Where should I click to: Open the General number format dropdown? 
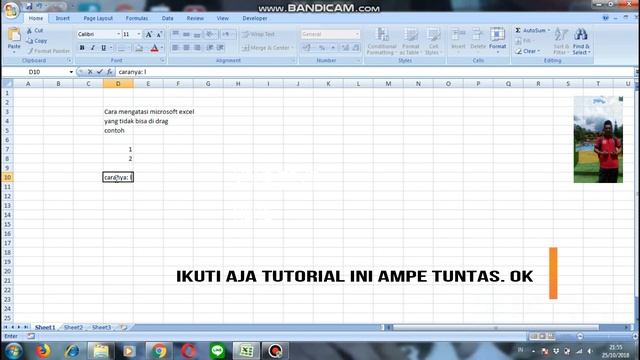tap(357, 34)
